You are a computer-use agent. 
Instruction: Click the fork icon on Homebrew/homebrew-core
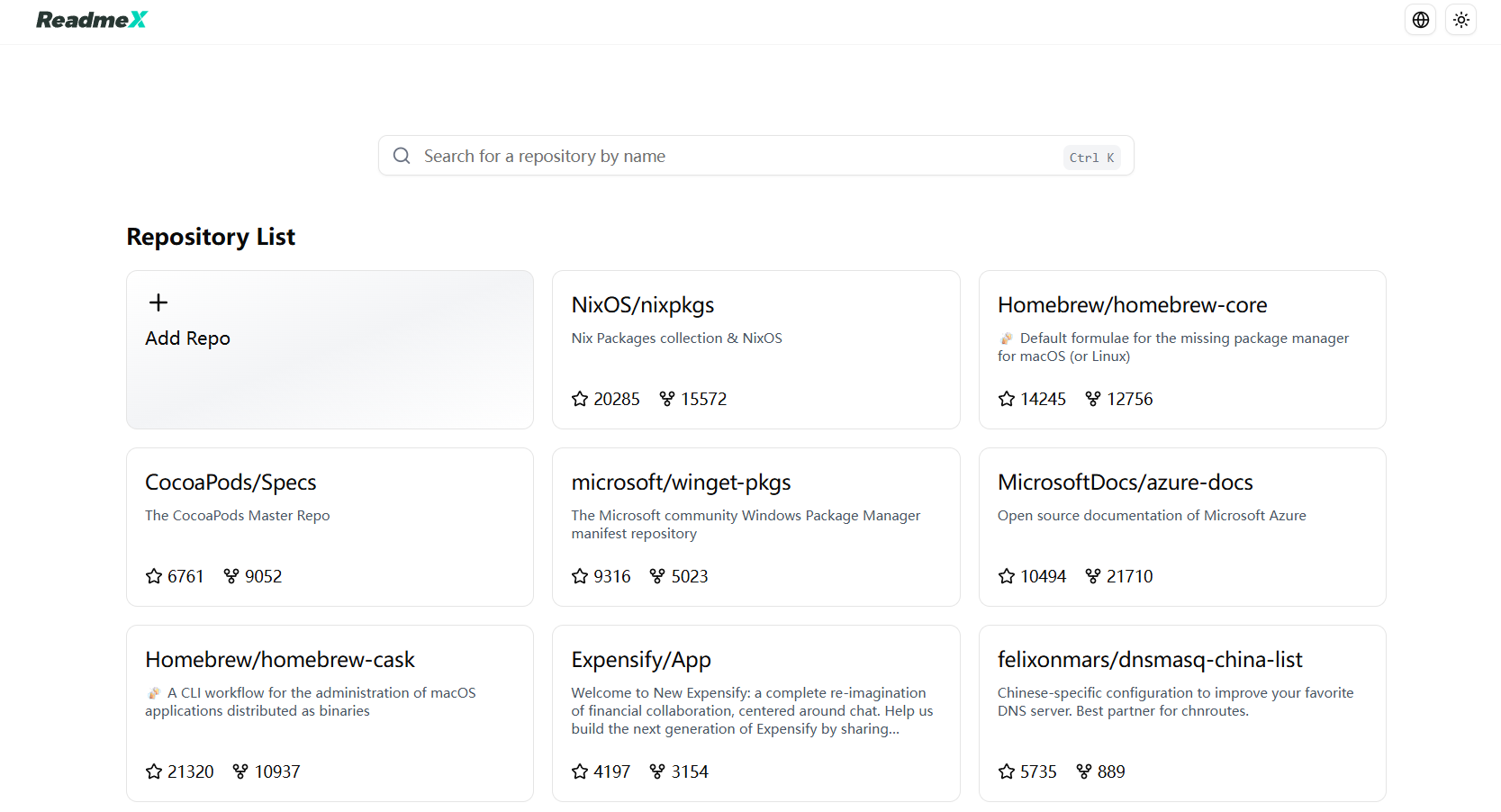tap(1093, 399)
